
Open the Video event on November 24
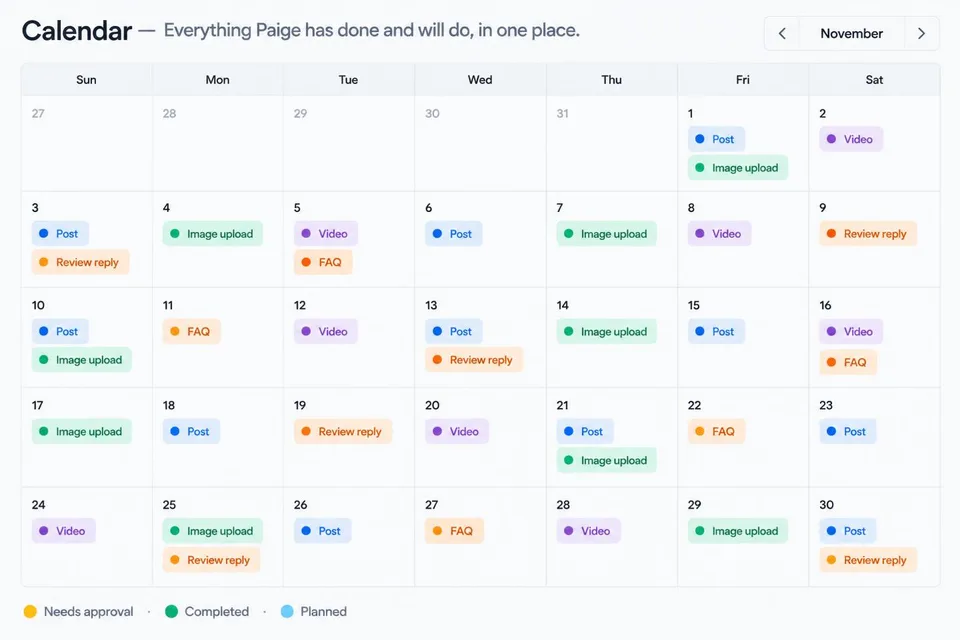point(64,531)
